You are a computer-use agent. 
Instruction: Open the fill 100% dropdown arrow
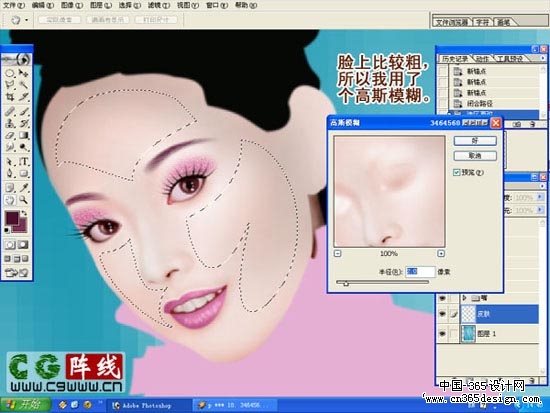pos(541,210)
